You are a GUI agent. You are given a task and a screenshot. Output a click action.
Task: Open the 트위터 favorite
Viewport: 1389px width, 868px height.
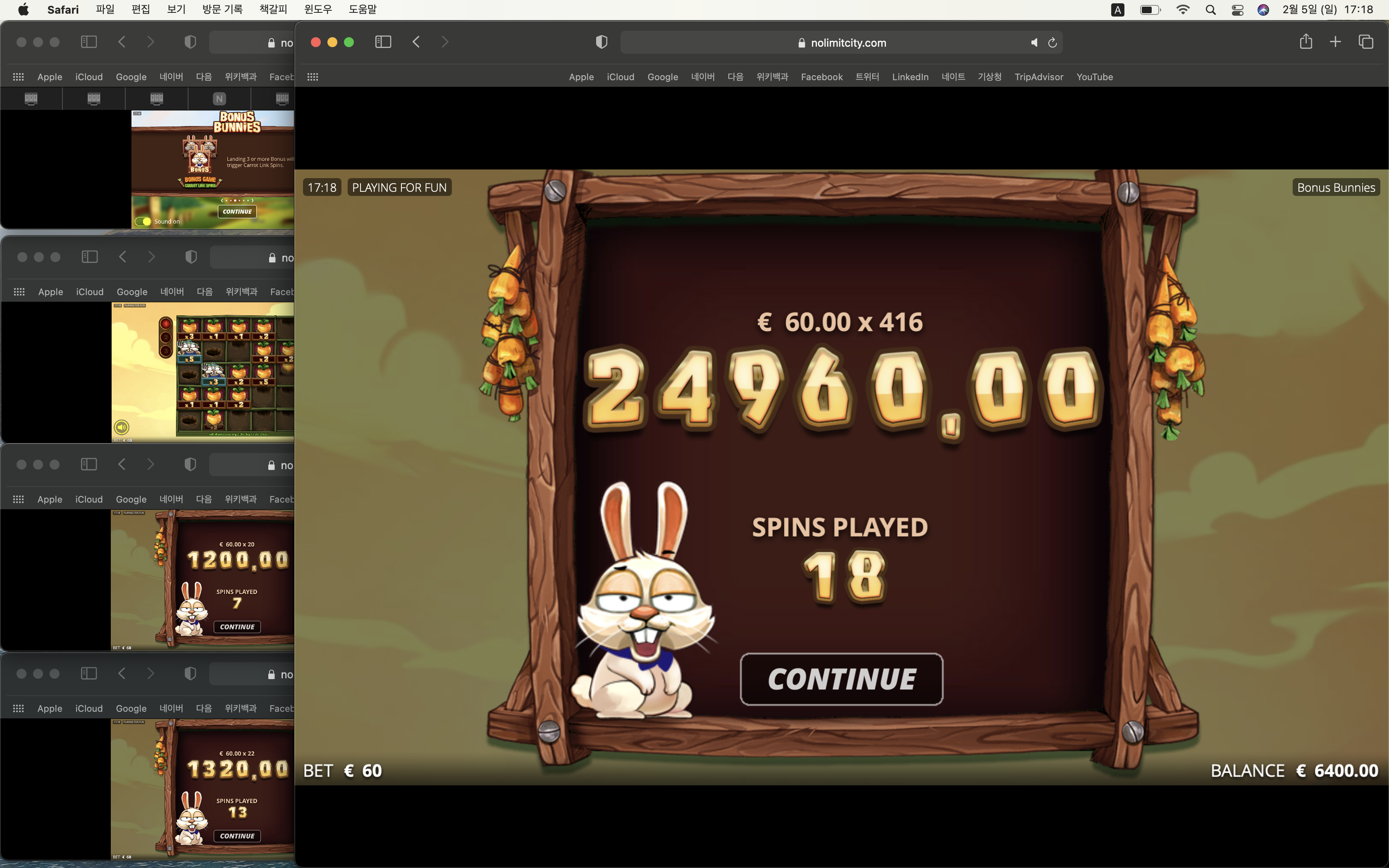[867, 77]
